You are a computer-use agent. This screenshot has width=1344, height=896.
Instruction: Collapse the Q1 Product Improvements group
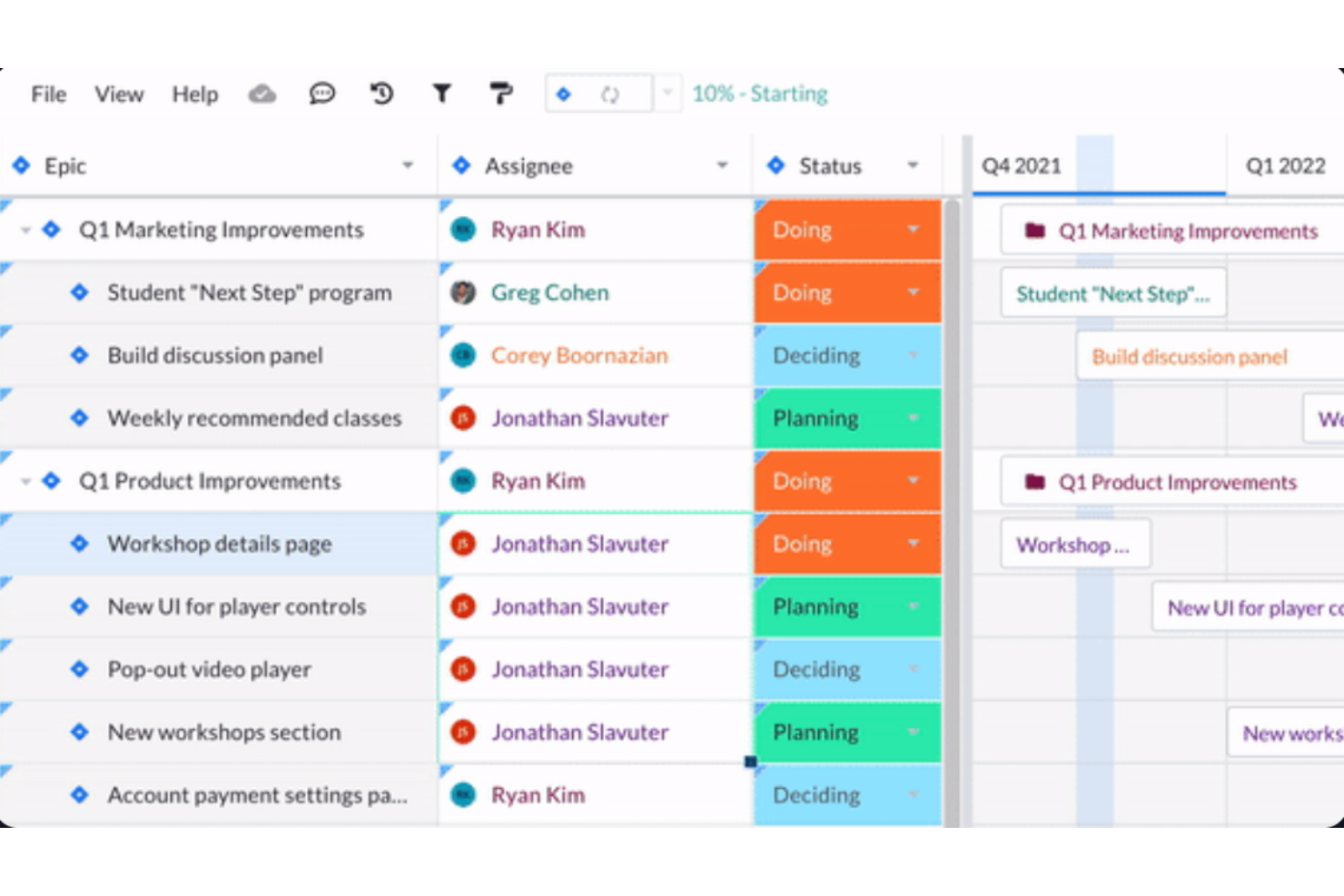pyautogui.click(x=25, y=481)
